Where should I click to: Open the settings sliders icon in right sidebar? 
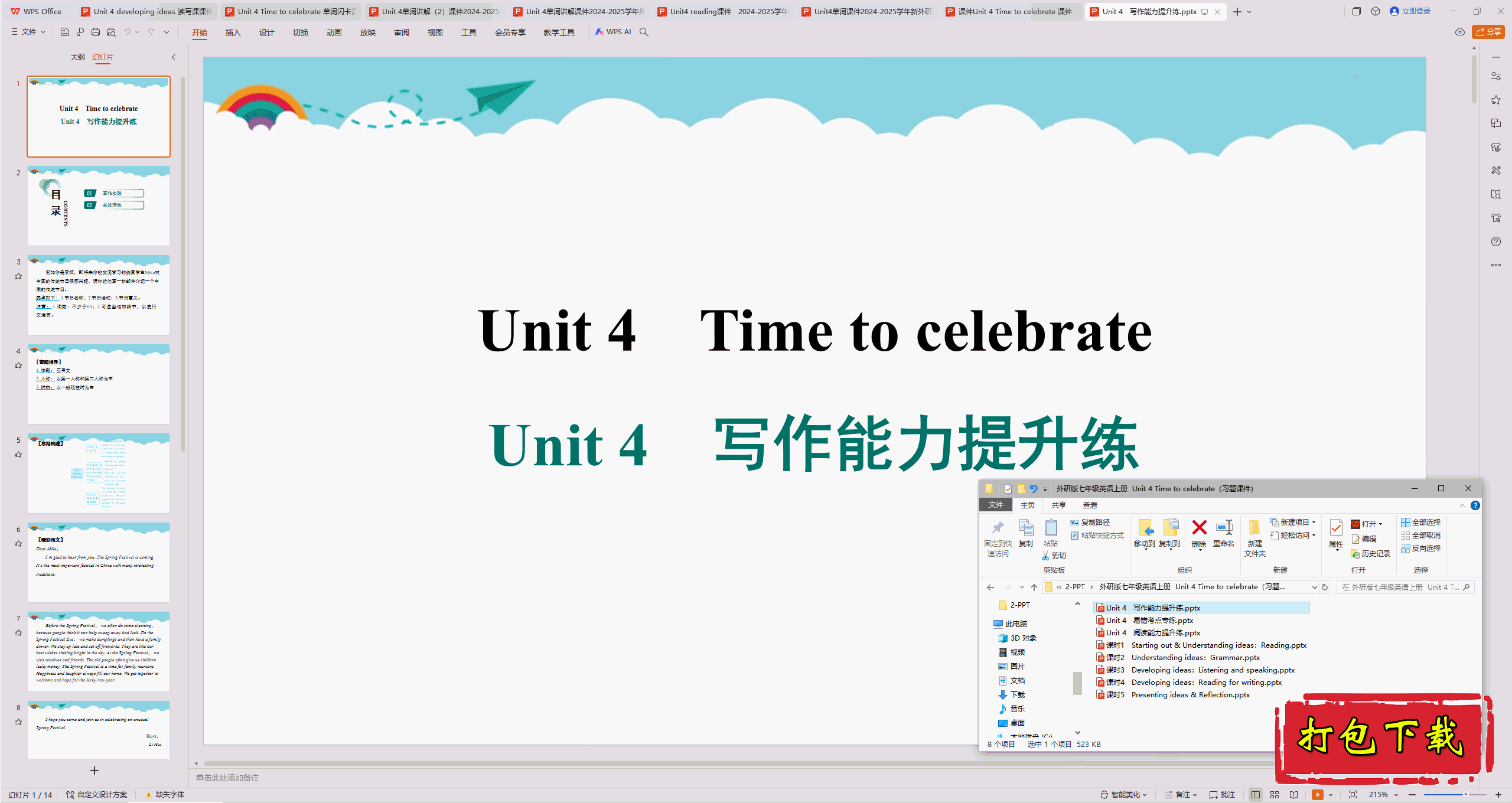point(1496,76)
